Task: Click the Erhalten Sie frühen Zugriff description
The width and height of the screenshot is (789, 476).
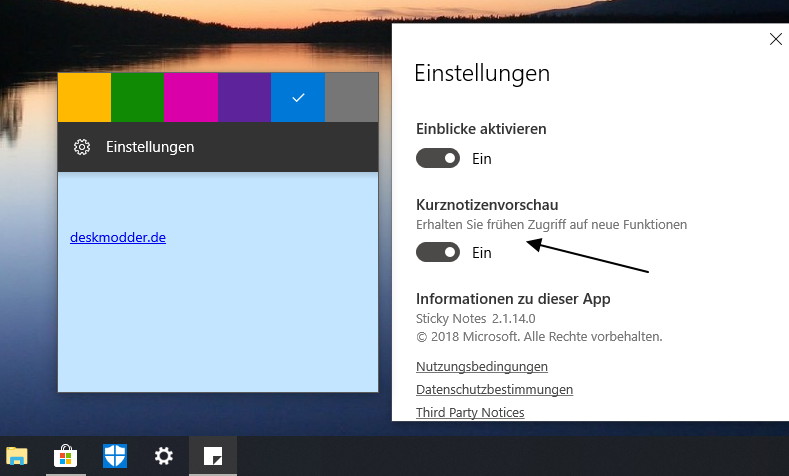Action: point(551,224)
